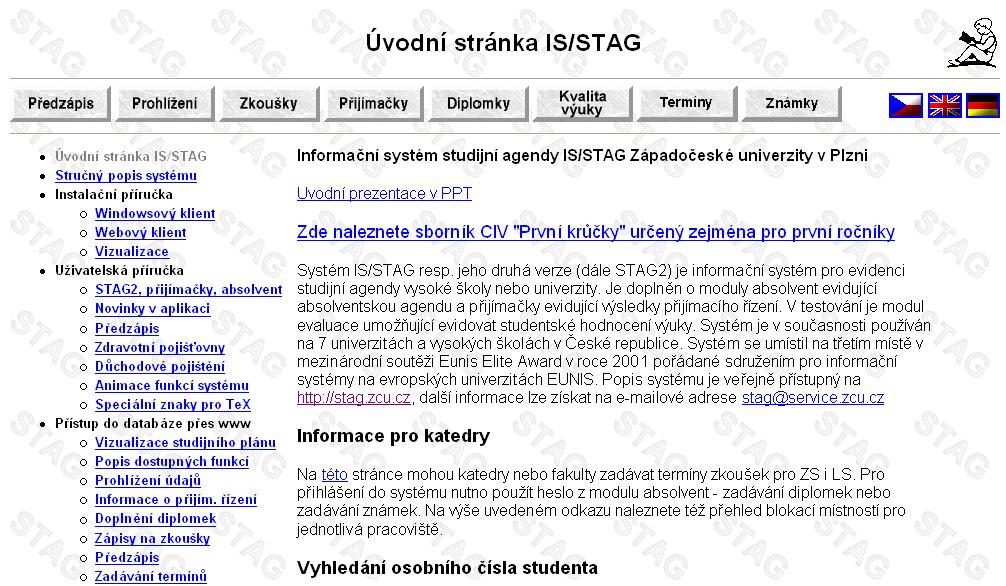Open Stručný popis systému link

pyautogui.click(x=126, y=175)
